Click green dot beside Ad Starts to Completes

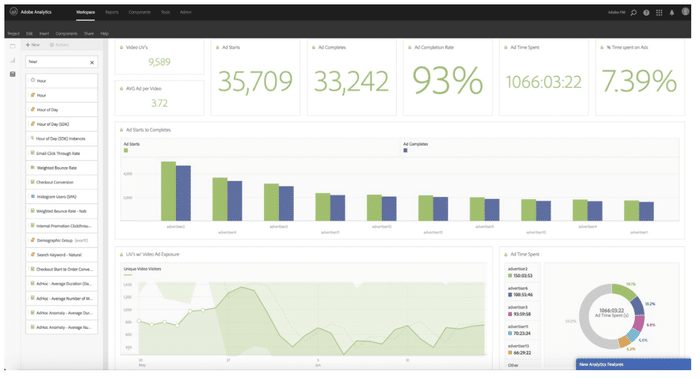click(x=121, y=130)
